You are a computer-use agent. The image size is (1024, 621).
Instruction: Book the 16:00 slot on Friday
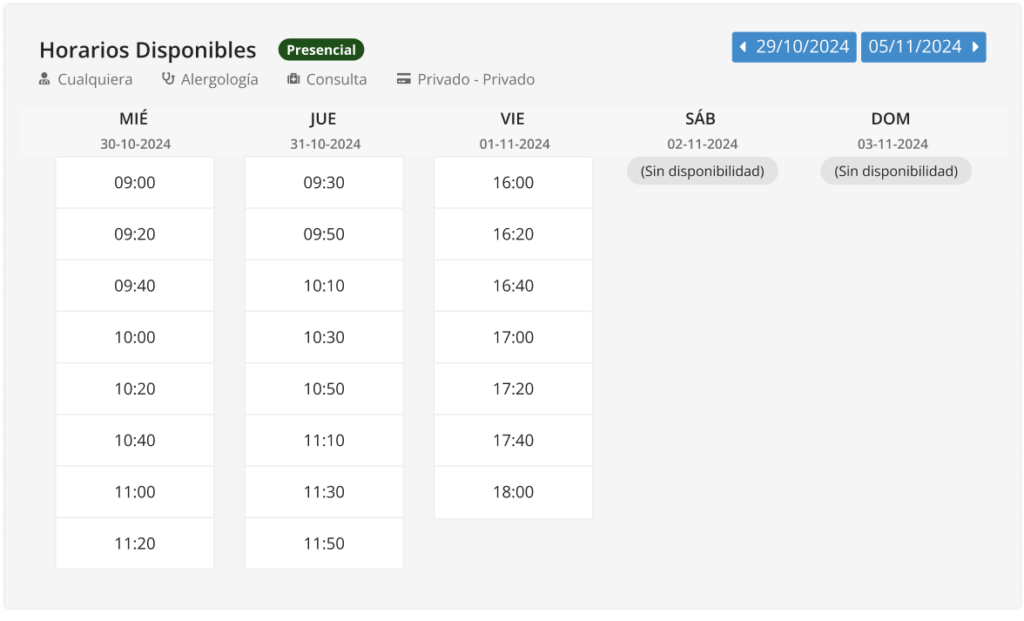pos(513,183)
